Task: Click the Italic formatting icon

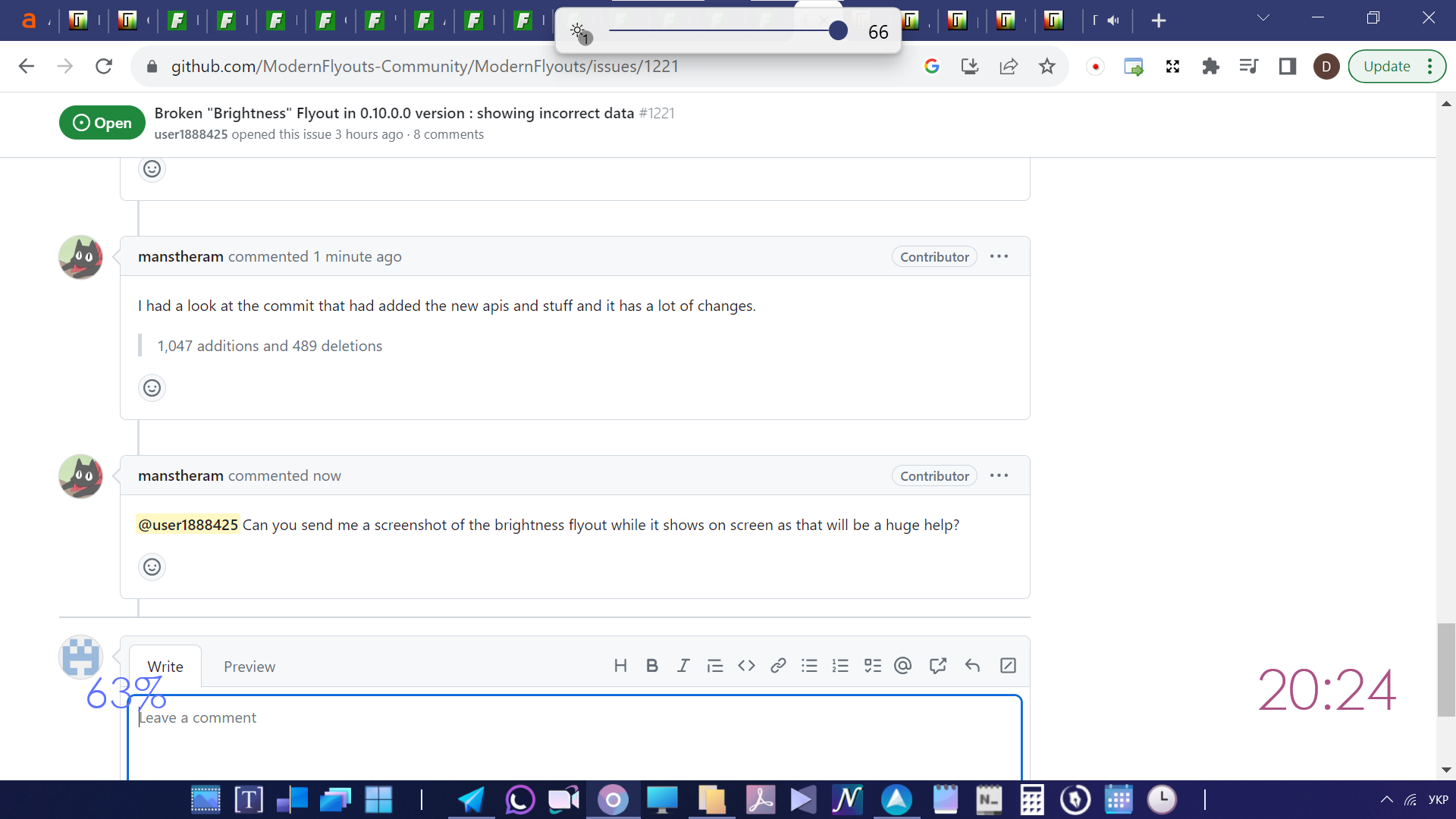Action: pyautogui.click(x=683, y=666)
